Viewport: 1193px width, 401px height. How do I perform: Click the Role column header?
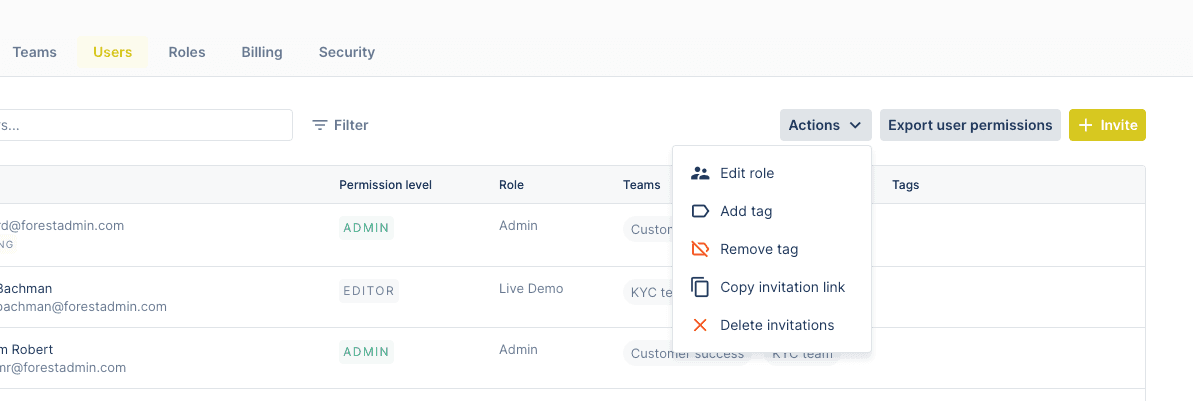[511, 185]
